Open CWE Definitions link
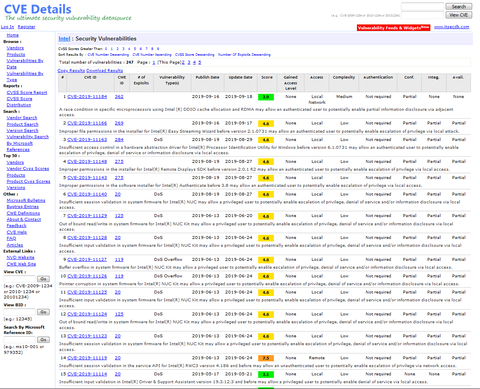This screenshot has height=389, width=480. pyautogui.click(x=23, y=213)
